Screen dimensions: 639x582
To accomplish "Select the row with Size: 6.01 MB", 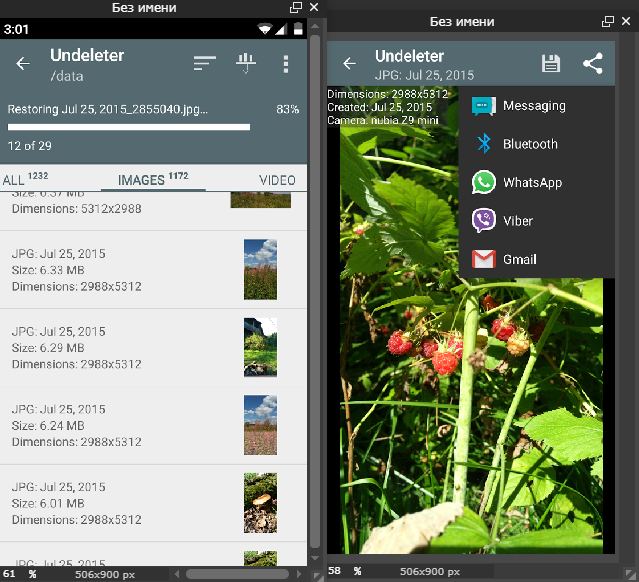I will (153, 503).
